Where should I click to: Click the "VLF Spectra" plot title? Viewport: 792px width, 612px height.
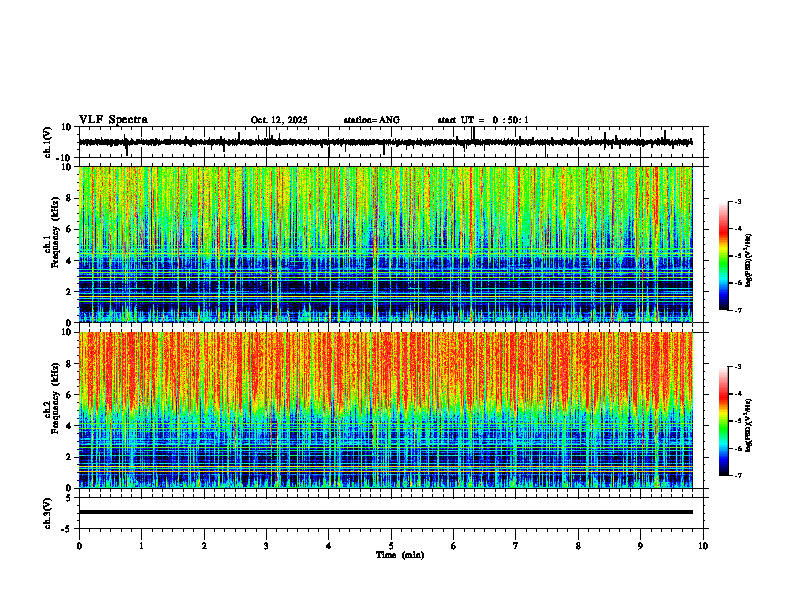pyautogui.click(x=113, y=120)
